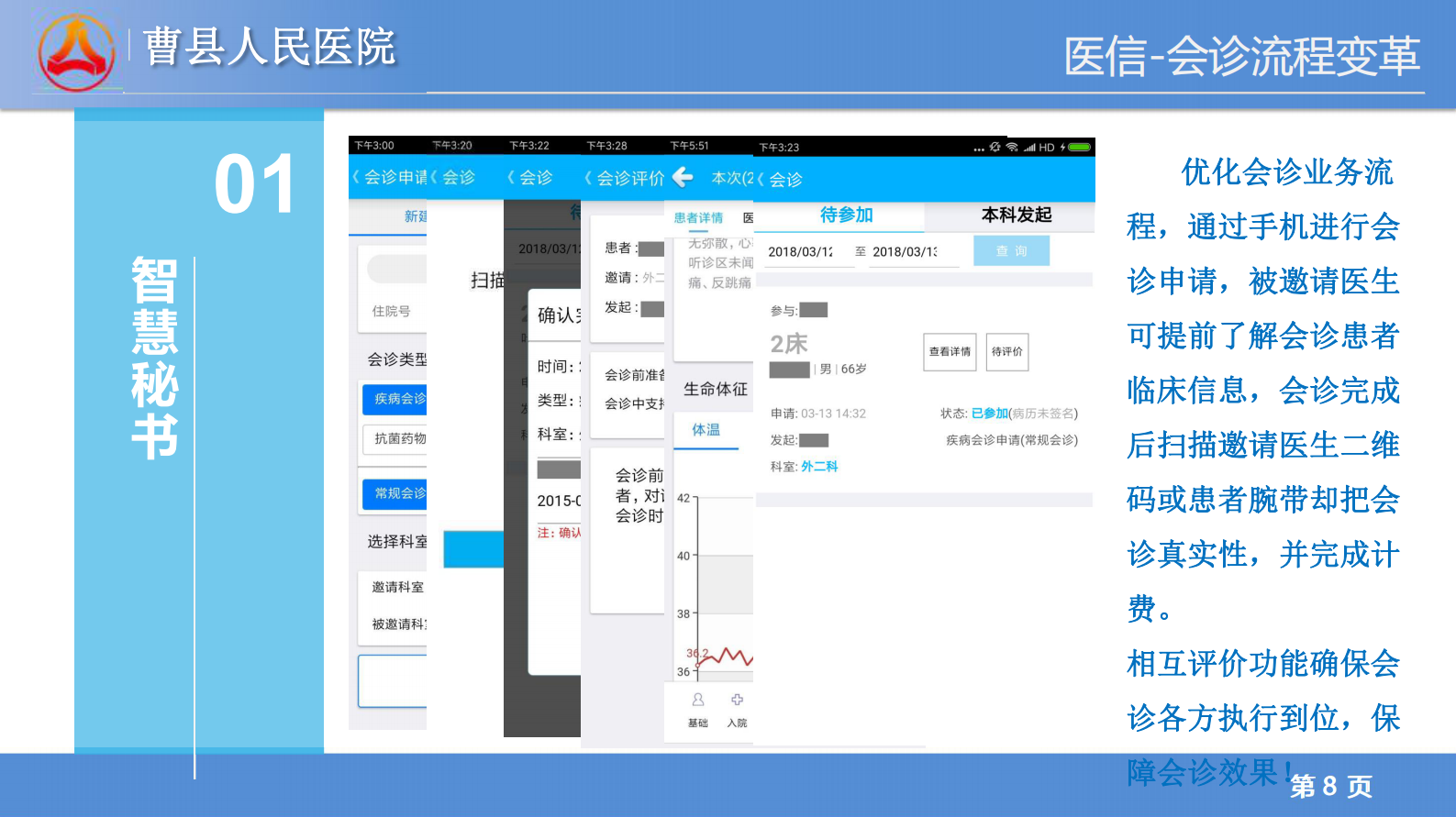1456x817 pixels.
Task: Click the 智慧秘书 vertical heading
Action: pos(154,358)
